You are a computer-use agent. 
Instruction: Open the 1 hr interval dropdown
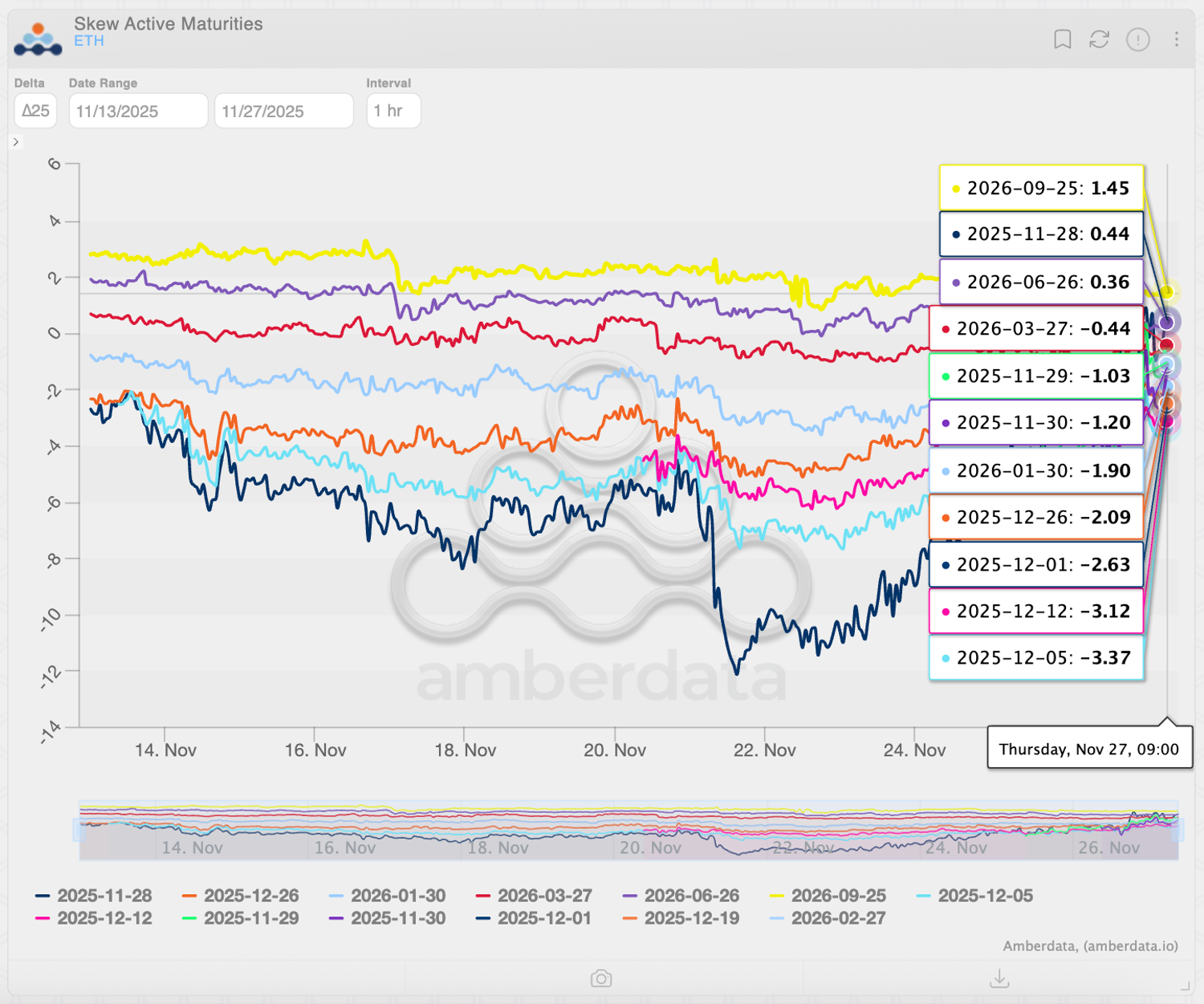393,111
